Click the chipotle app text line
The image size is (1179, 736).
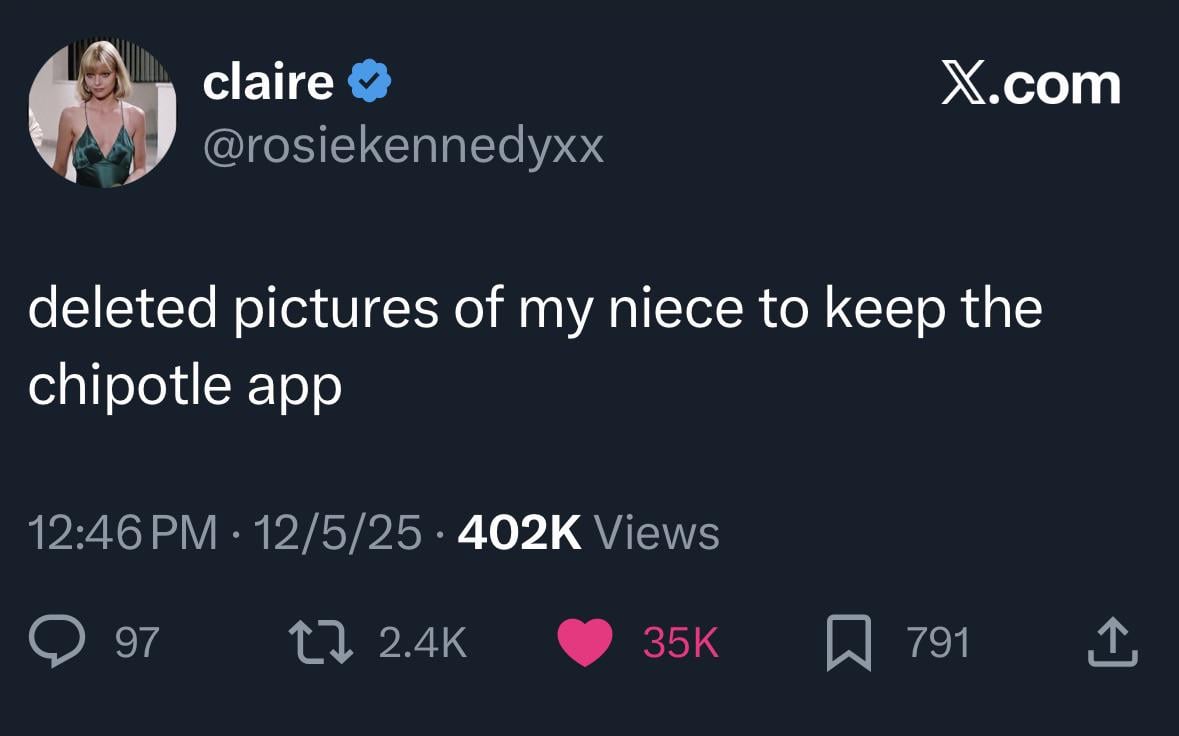tap(185, 385)
